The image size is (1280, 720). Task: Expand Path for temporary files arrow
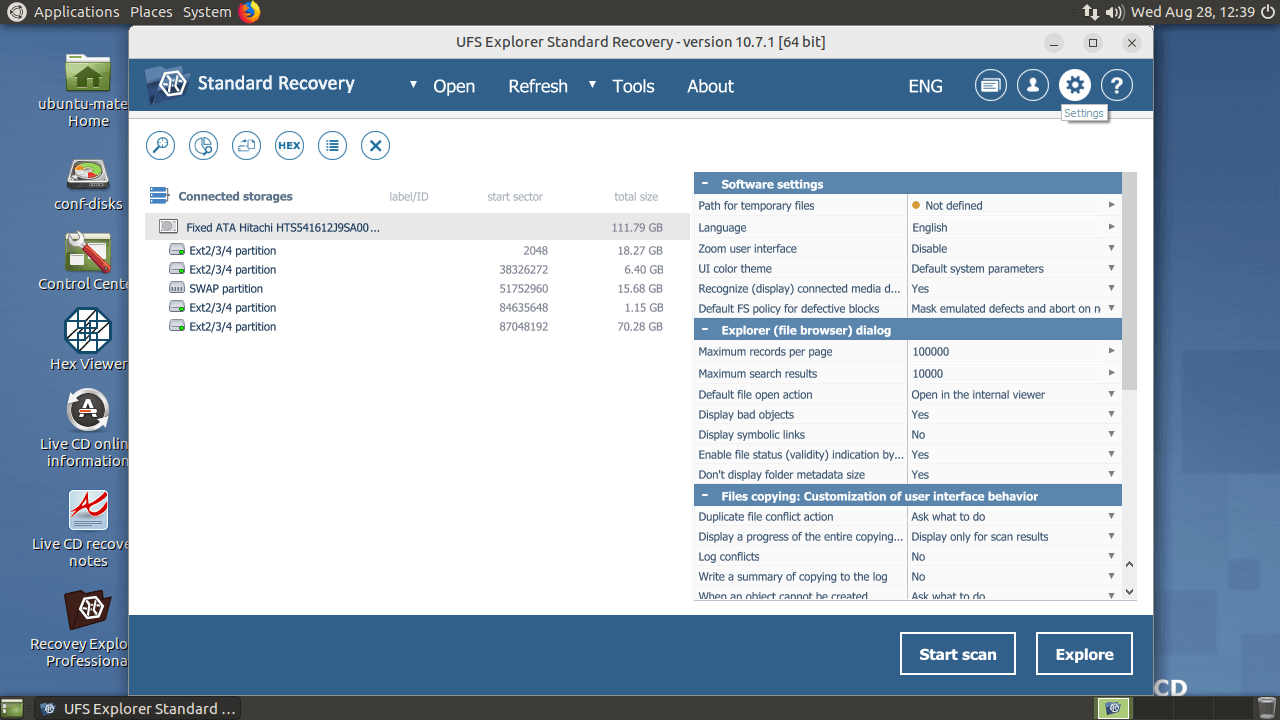[1111, 205]
